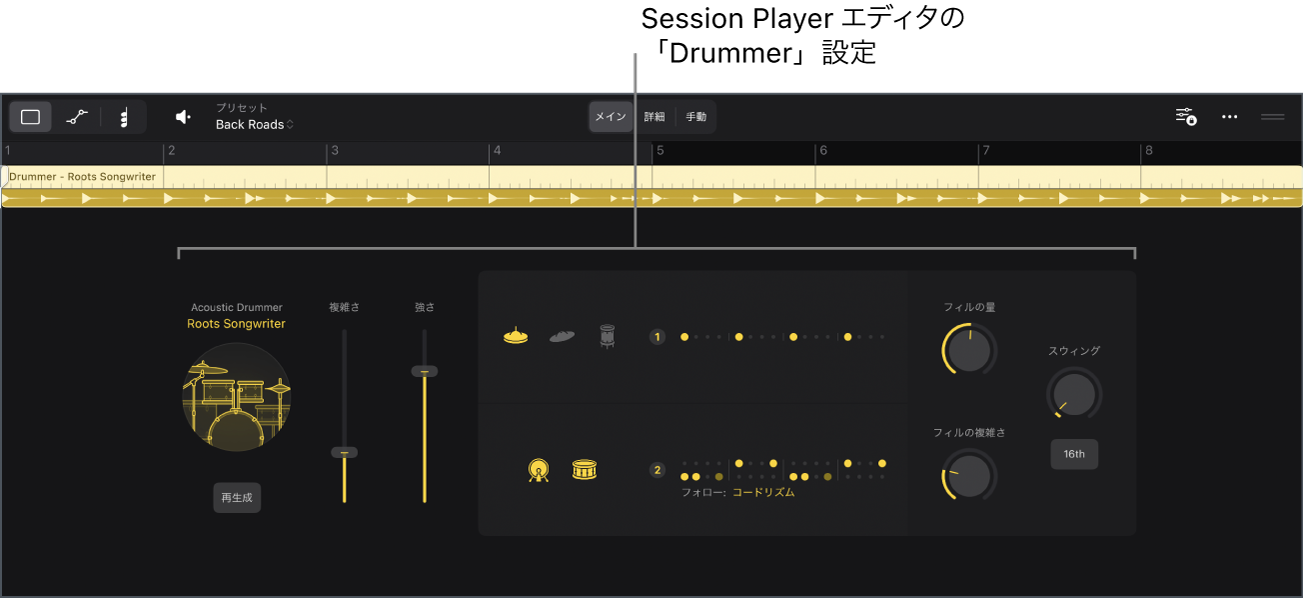Open the コードリズム follow menu

(x=763, y=492)
